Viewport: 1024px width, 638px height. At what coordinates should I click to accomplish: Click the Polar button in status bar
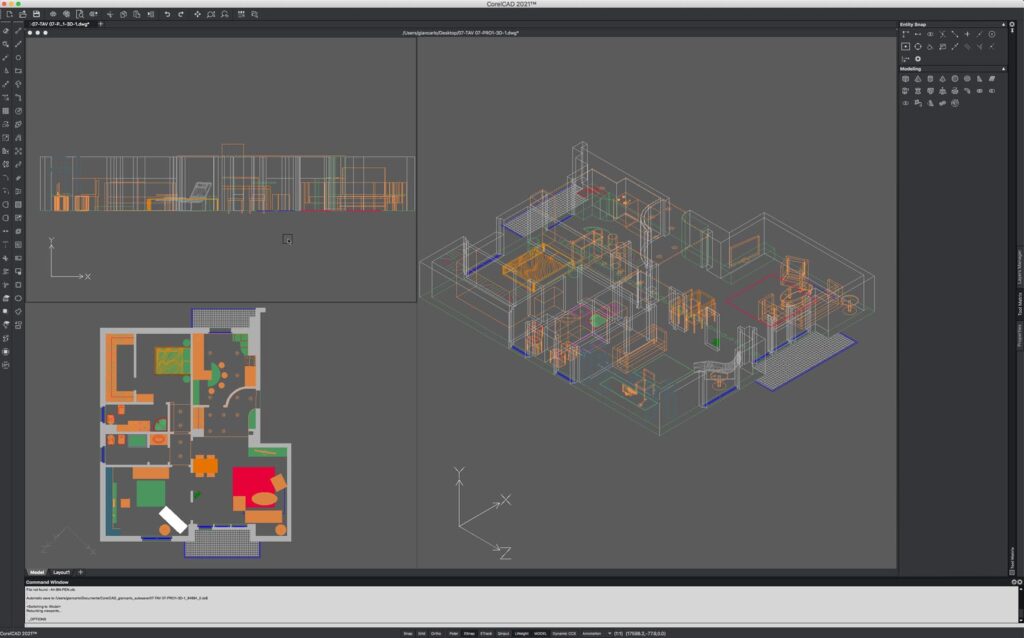click(x=453, y=633)
